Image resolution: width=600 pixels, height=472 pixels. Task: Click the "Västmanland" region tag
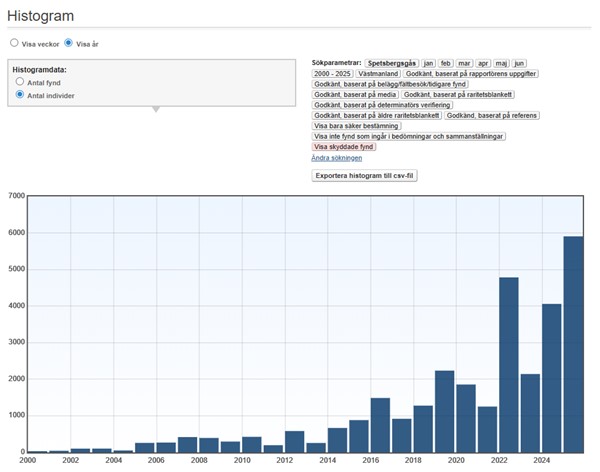381,74
